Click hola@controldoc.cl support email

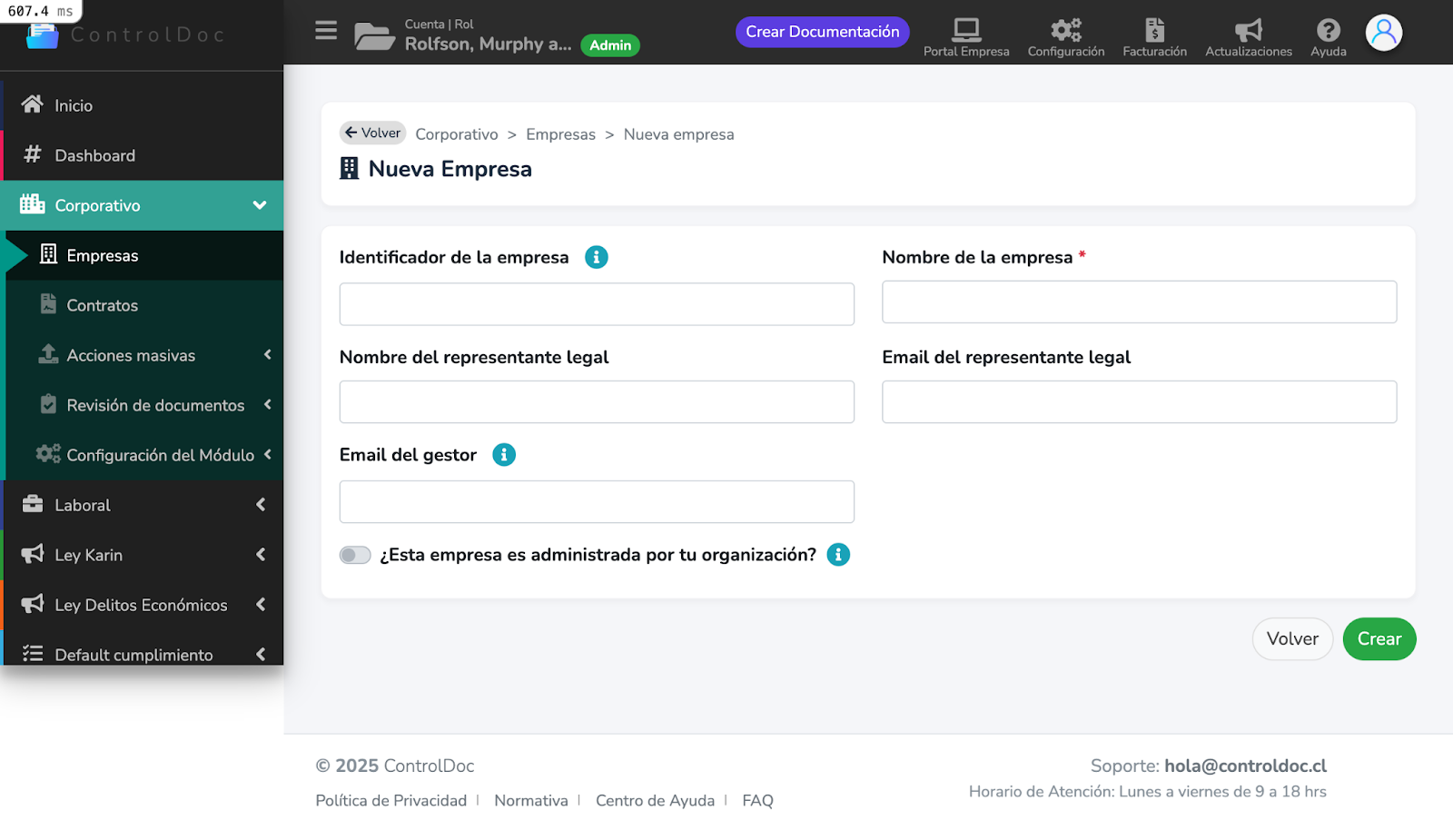point(1246,766)
